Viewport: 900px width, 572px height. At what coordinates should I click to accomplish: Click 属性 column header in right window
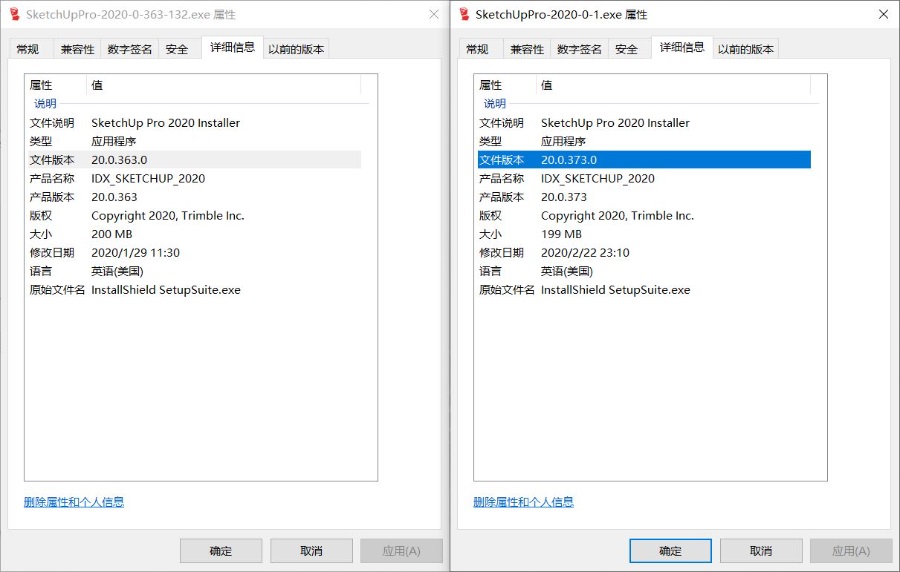pos(505,85)
